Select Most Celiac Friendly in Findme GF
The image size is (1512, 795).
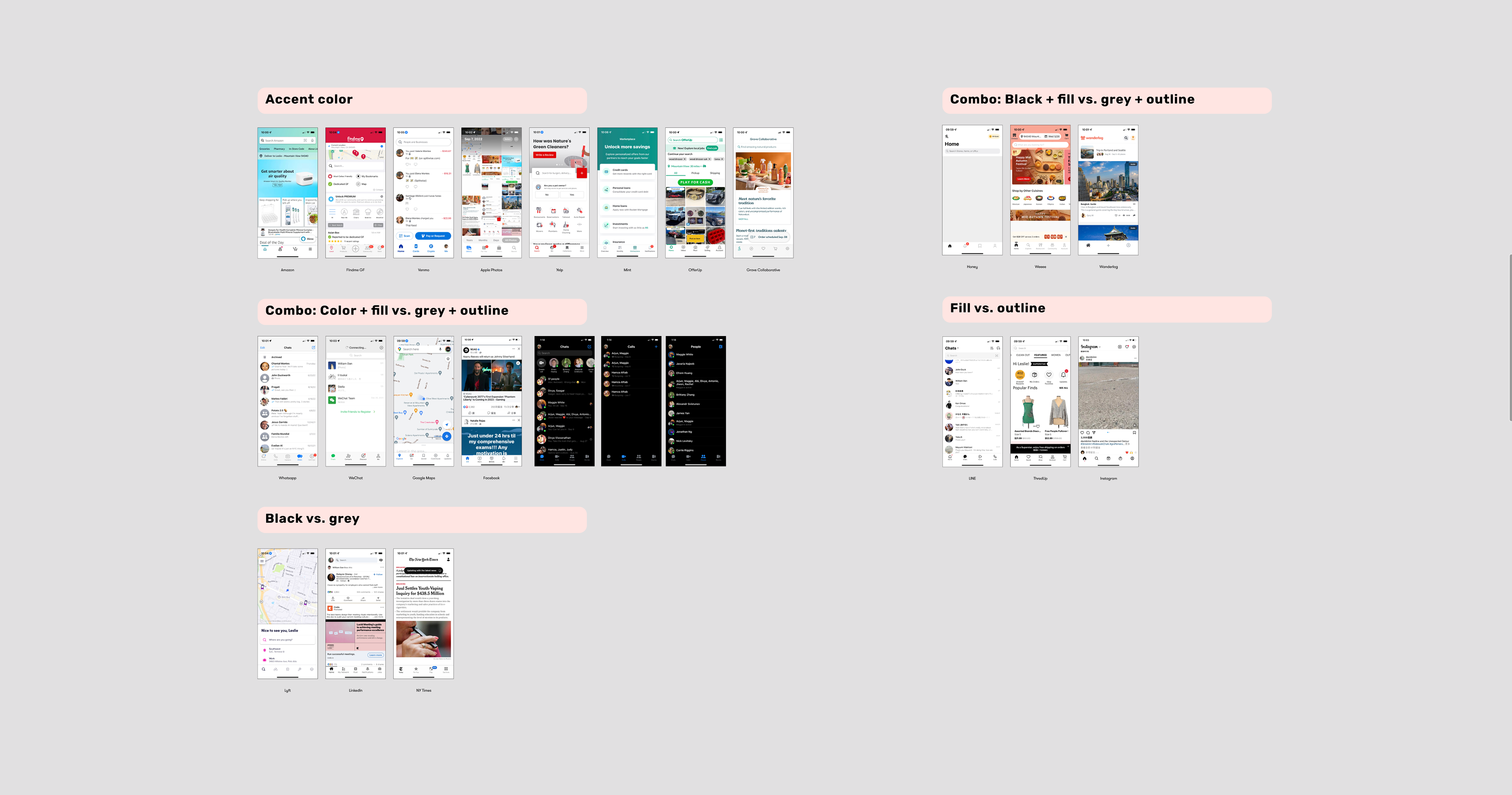(x=331, y=176)
